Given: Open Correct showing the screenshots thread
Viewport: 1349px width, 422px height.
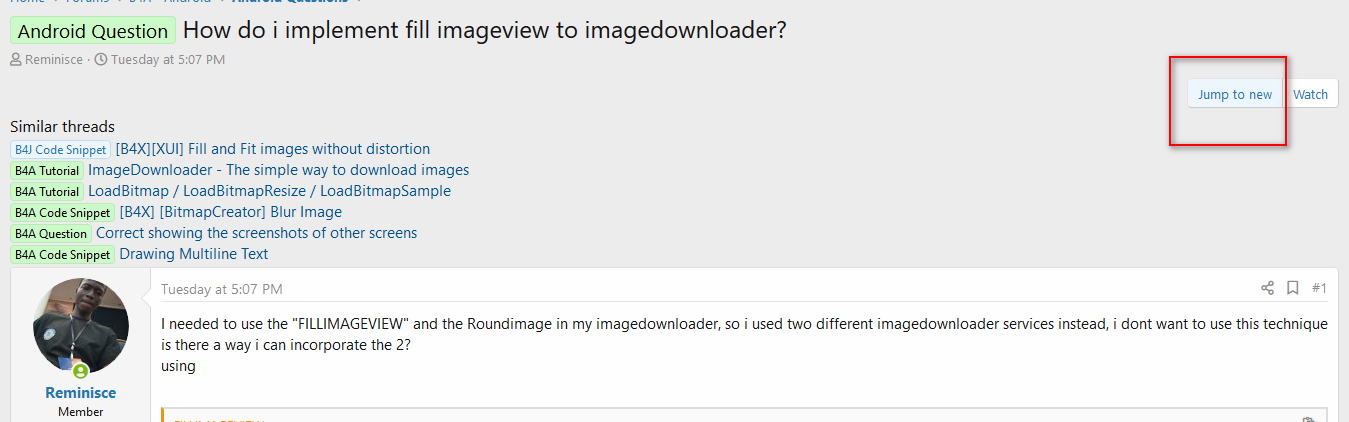Looking at the screenshot, I should point(256,233).
